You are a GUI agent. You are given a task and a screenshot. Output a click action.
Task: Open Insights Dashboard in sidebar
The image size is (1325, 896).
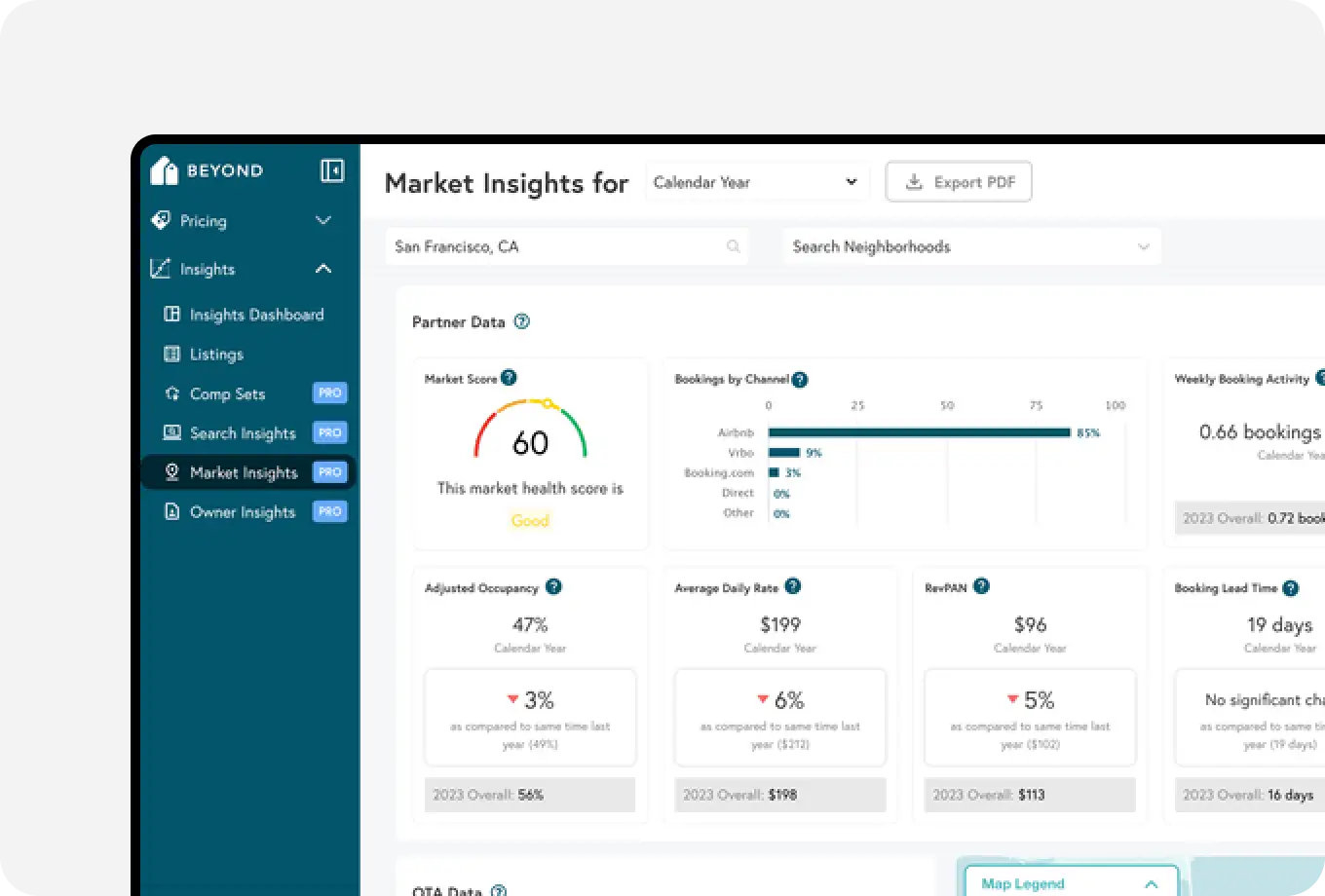(x=256, y=315)
